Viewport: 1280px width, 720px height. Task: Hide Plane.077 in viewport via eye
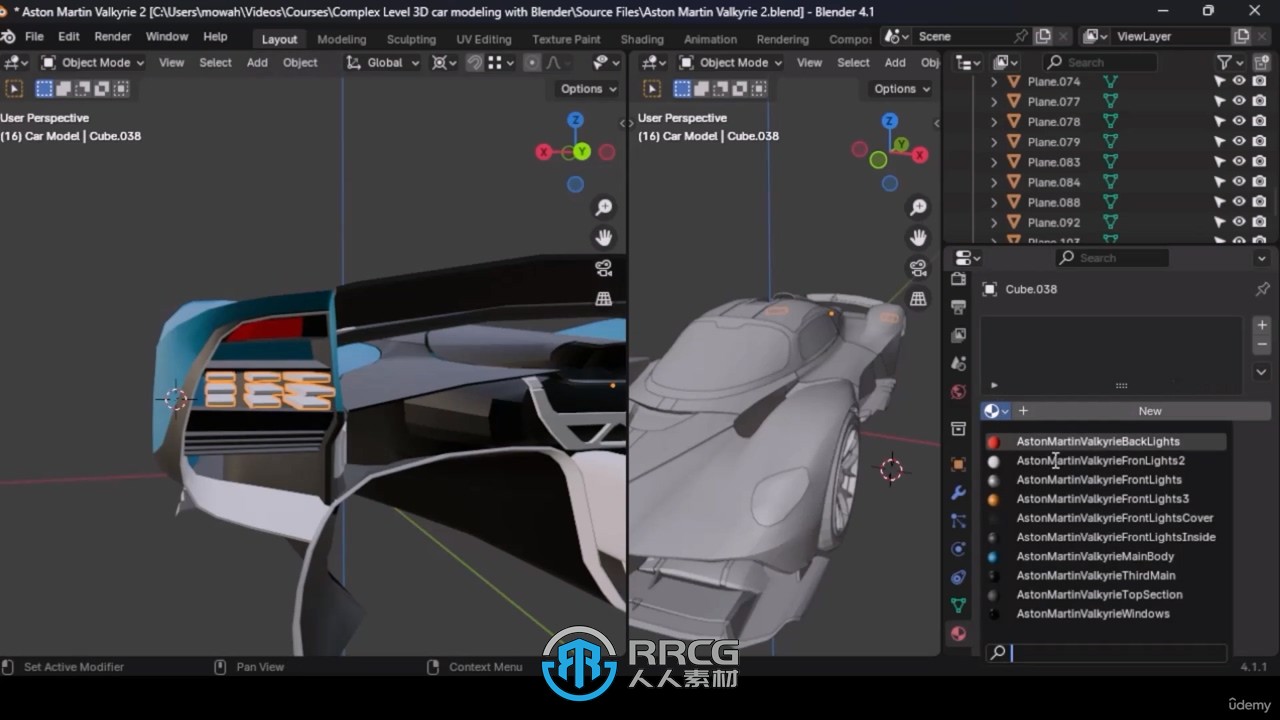coord(1239,102)
